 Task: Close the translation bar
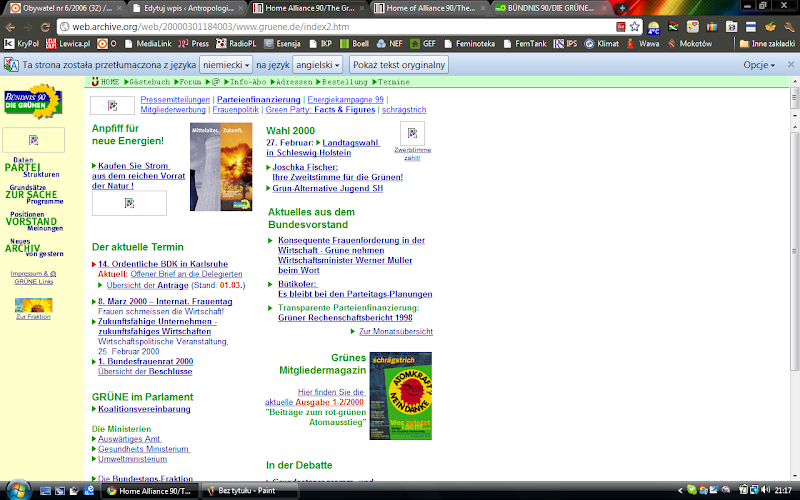pyautogui.click(x=790, y=64)
